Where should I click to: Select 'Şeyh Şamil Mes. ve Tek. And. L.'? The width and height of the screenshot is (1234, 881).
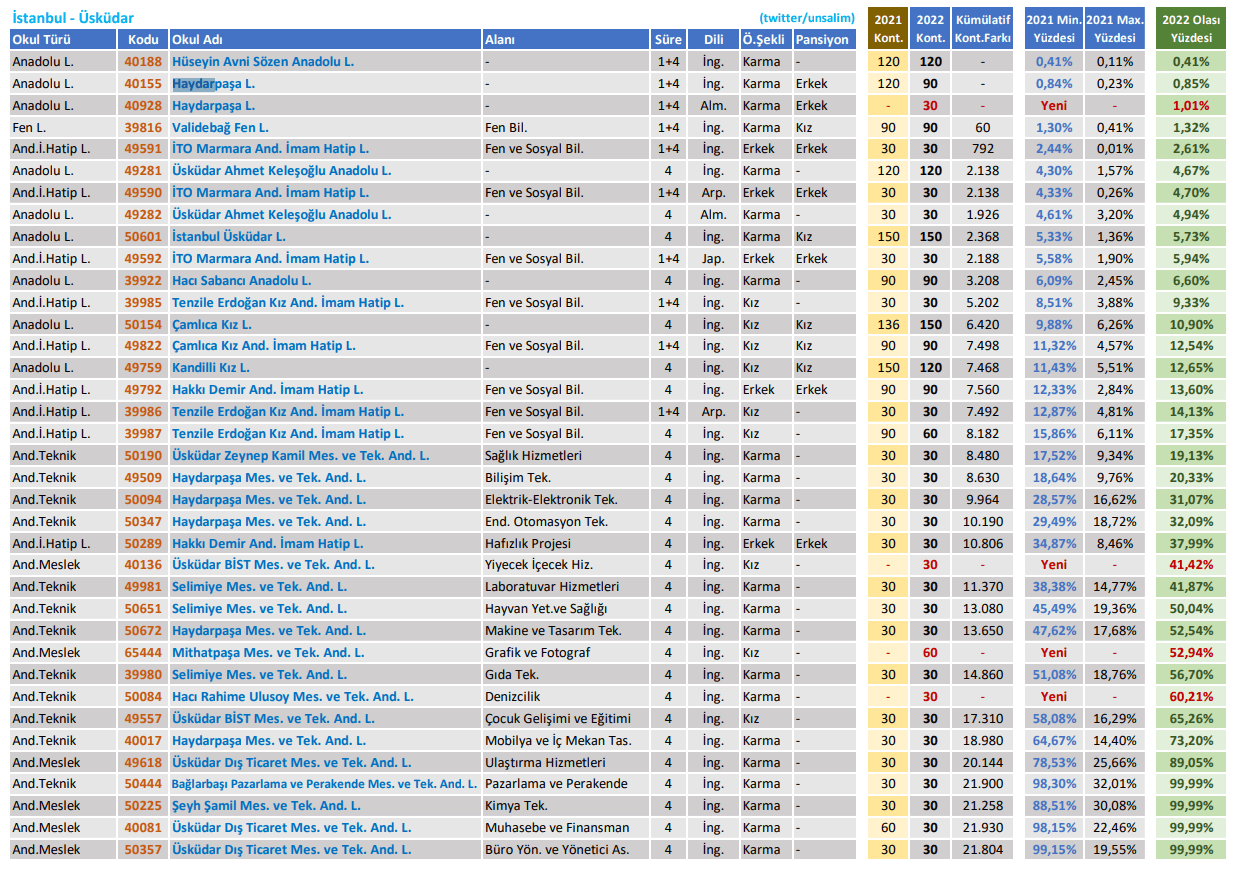tap(267, 806)
